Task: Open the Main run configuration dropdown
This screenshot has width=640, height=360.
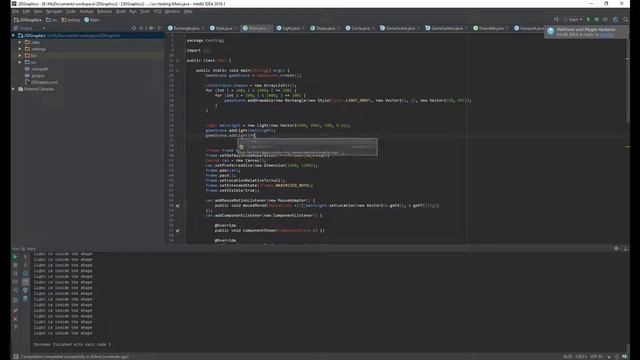Action: 573,19
